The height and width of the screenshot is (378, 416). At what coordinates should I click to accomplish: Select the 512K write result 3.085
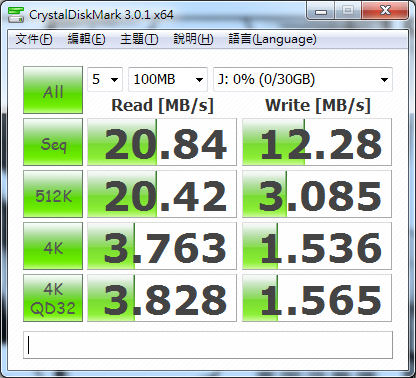point(317,194)
